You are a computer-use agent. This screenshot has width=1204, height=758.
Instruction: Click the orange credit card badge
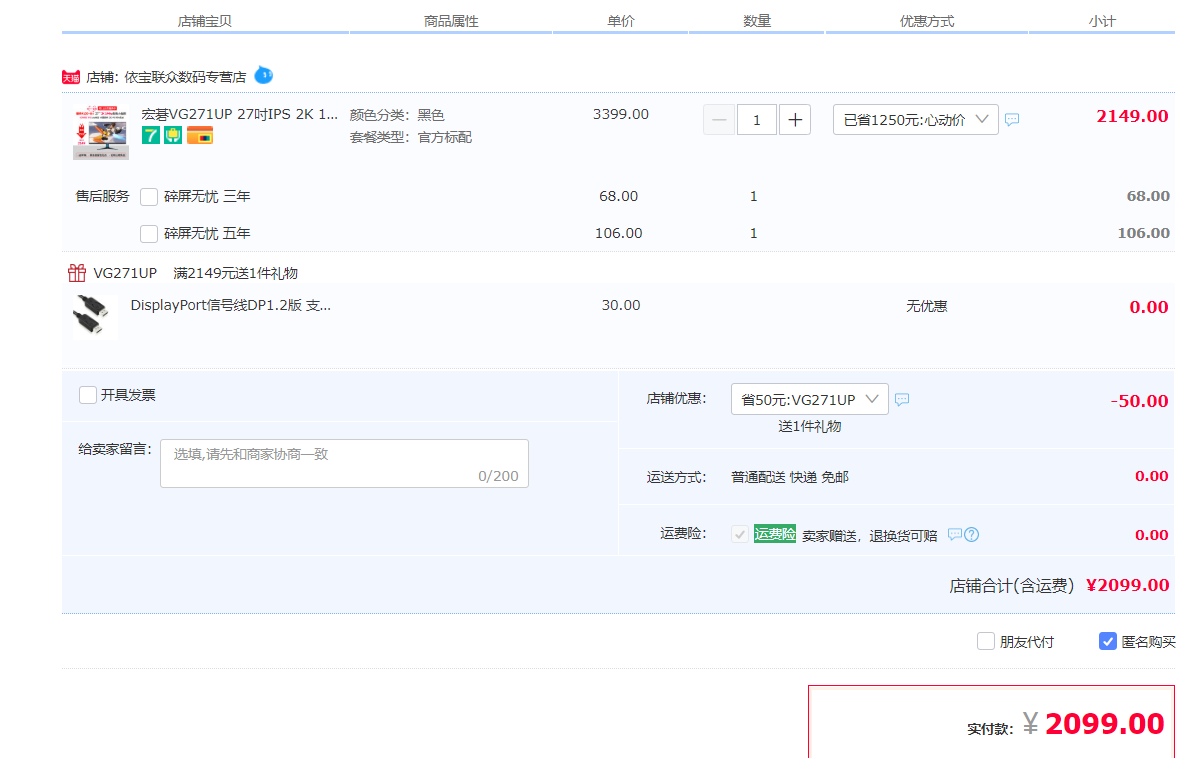(x=200, y=135)
